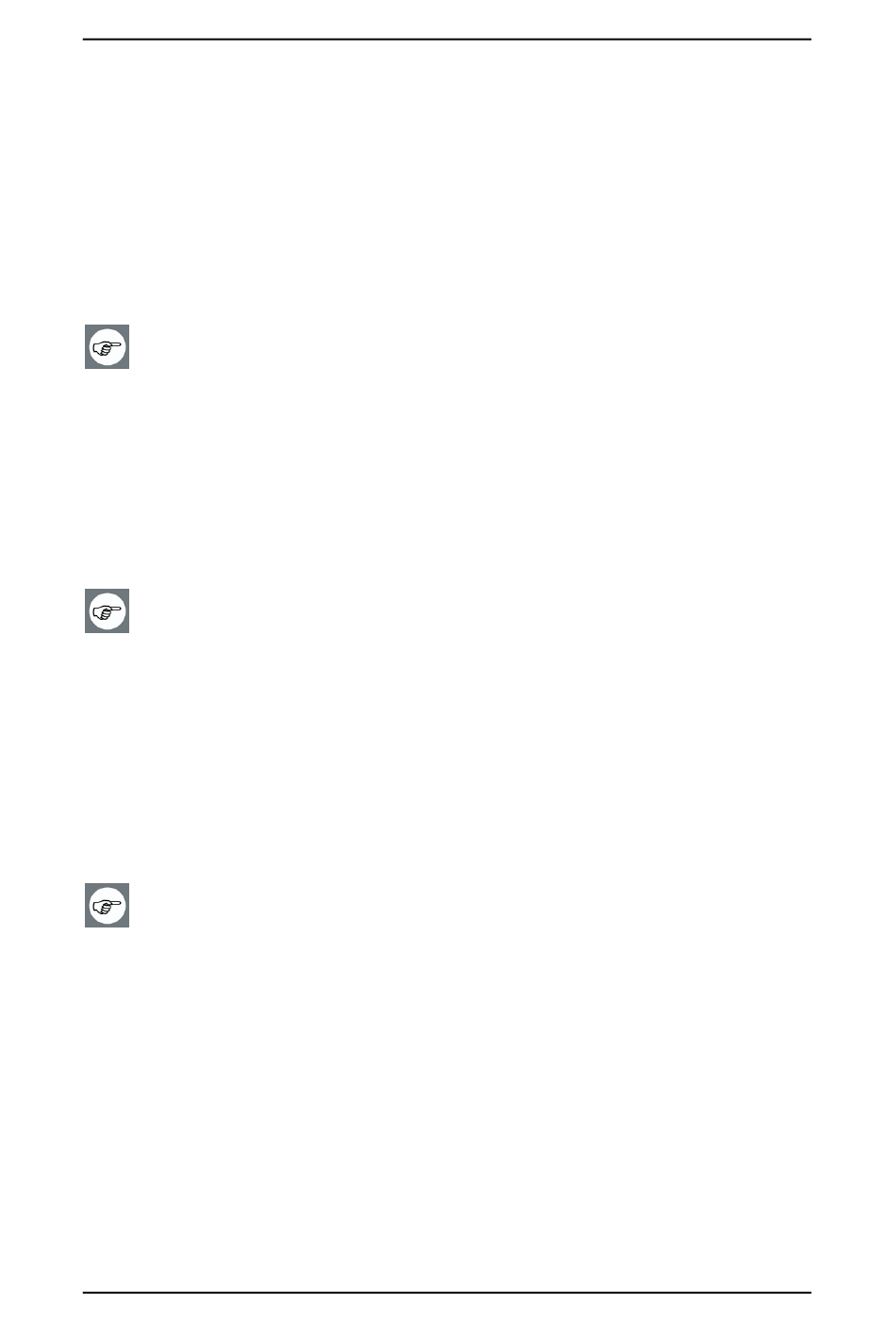Click the blank area between the first and second note icons
The width and height of the screenshot is (896, 1320).
pos(447,479)
